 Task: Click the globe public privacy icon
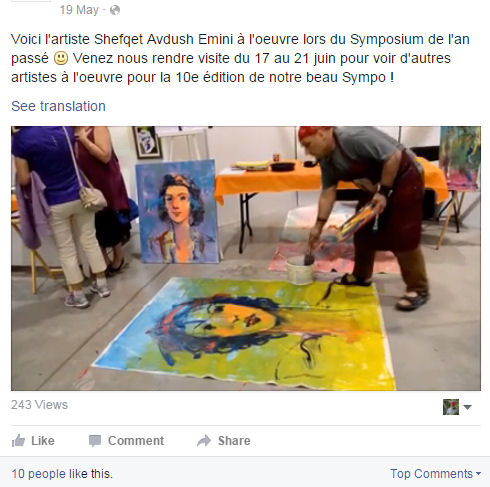[x=115, y=10]
